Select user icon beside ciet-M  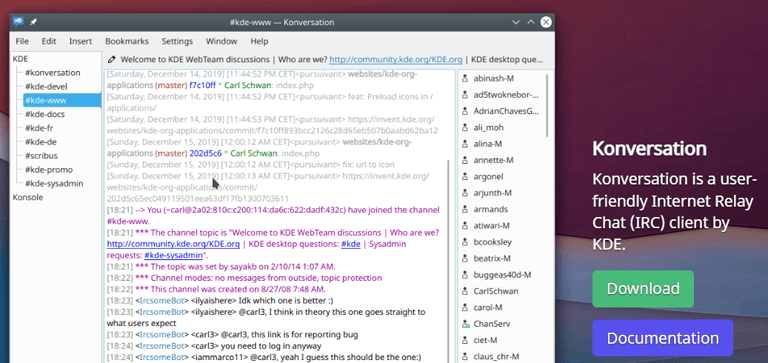pyautogui.click(x=465, y=340)
